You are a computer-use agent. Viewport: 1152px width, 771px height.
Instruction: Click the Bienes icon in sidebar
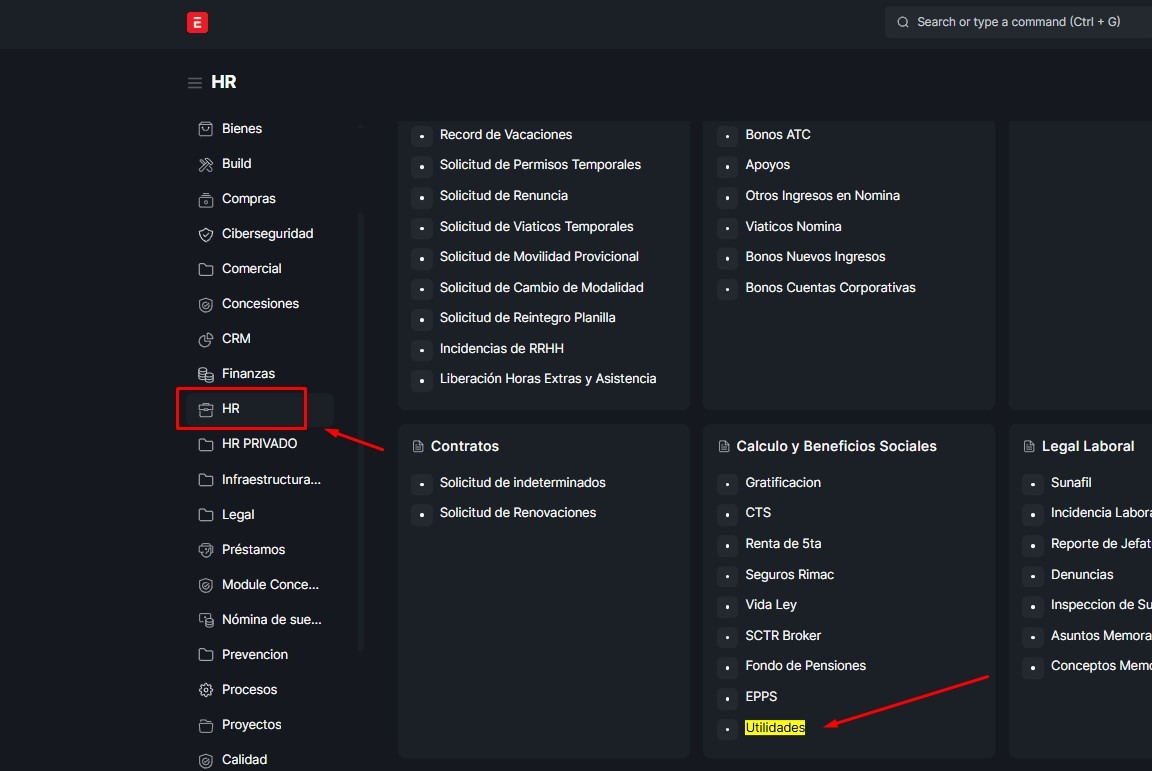tap(206, 129)
